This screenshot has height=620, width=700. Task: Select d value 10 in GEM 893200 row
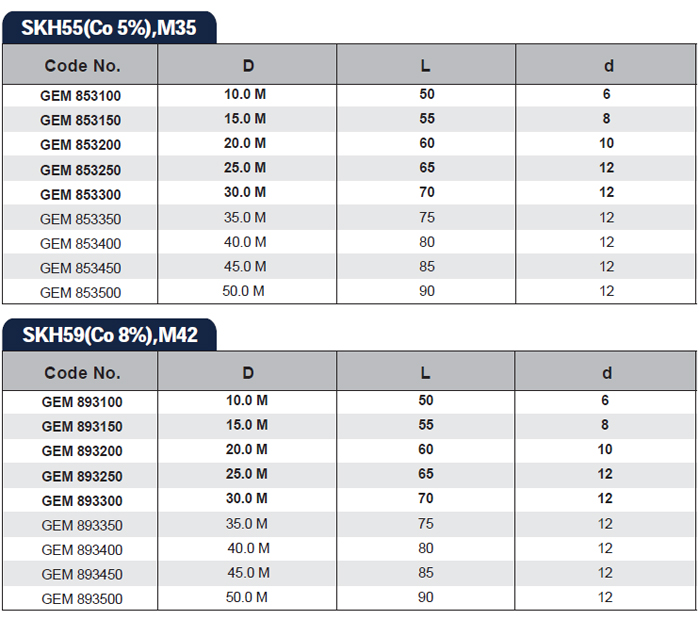point(606,450)
